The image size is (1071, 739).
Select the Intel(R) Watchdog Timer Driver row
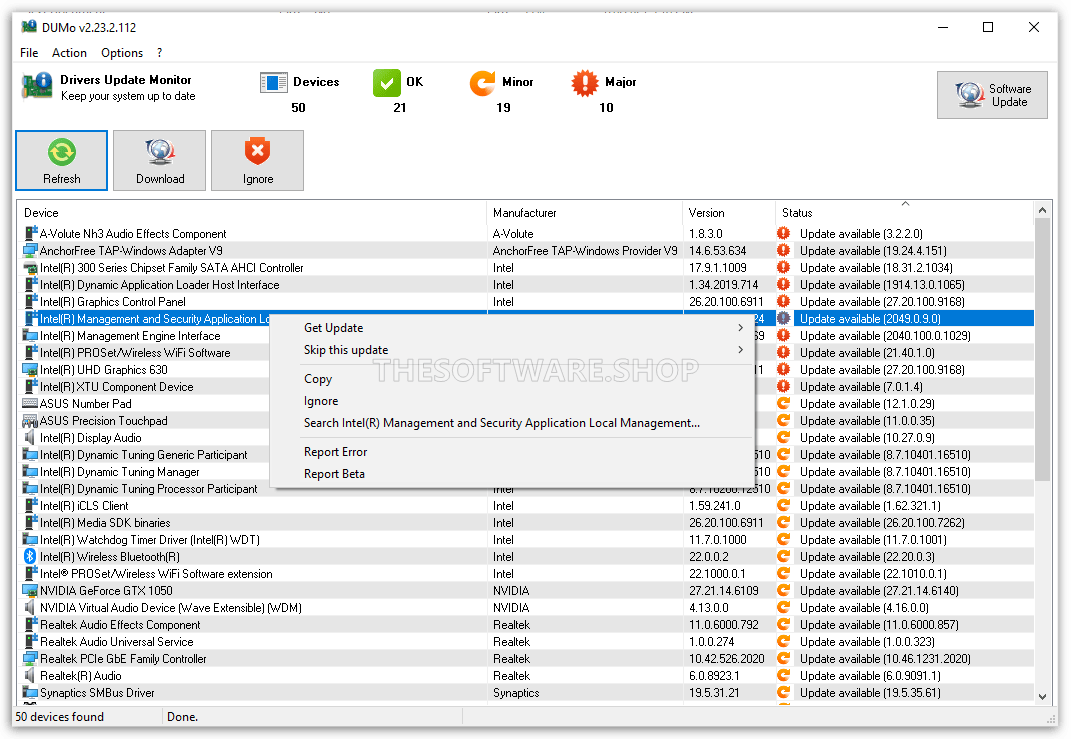pyautogui.click(x=525, y=540)
